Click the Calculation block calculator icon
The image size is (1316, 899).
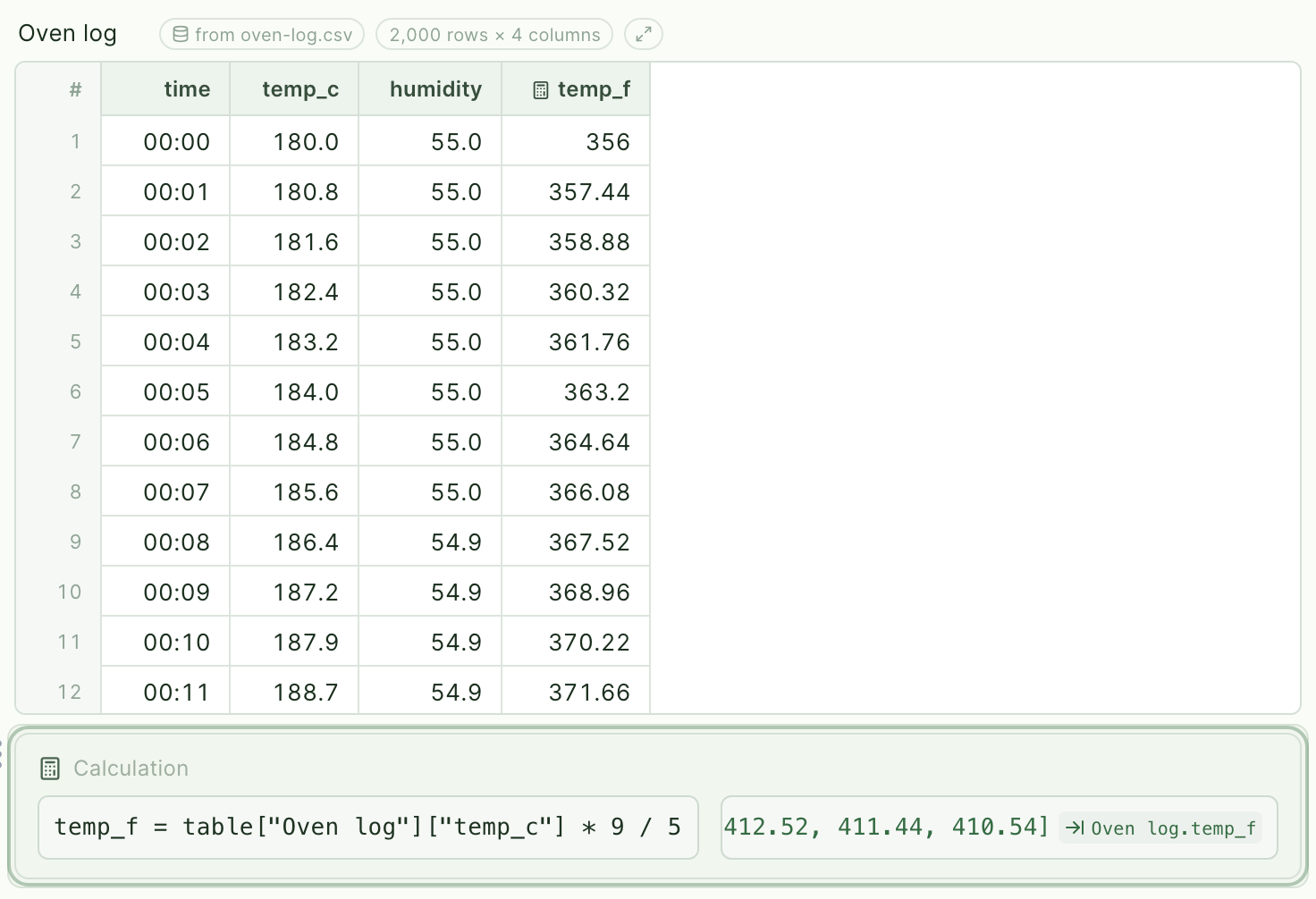(x=50, y=769)
